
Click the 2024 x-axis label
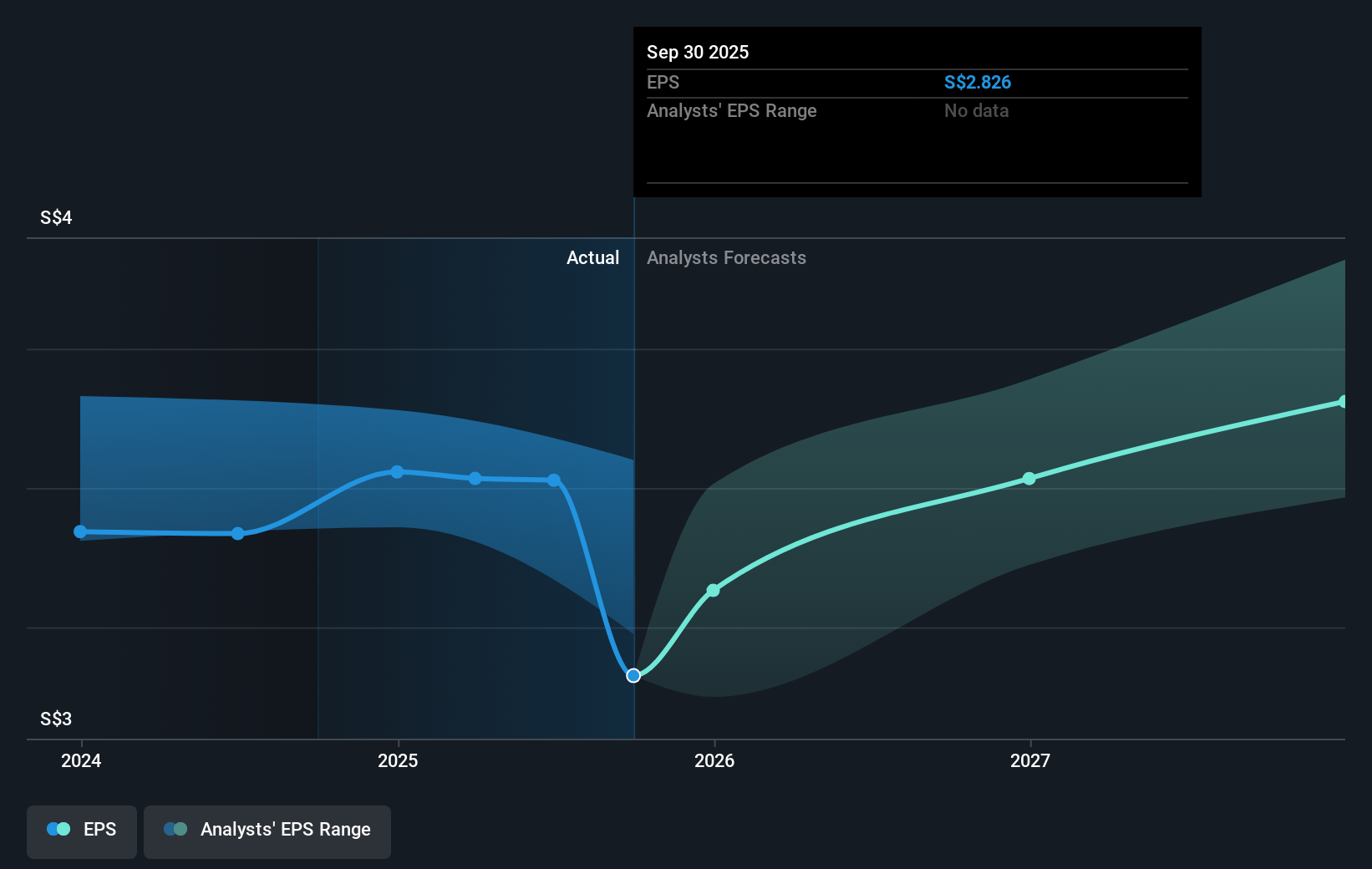(81, 760)
